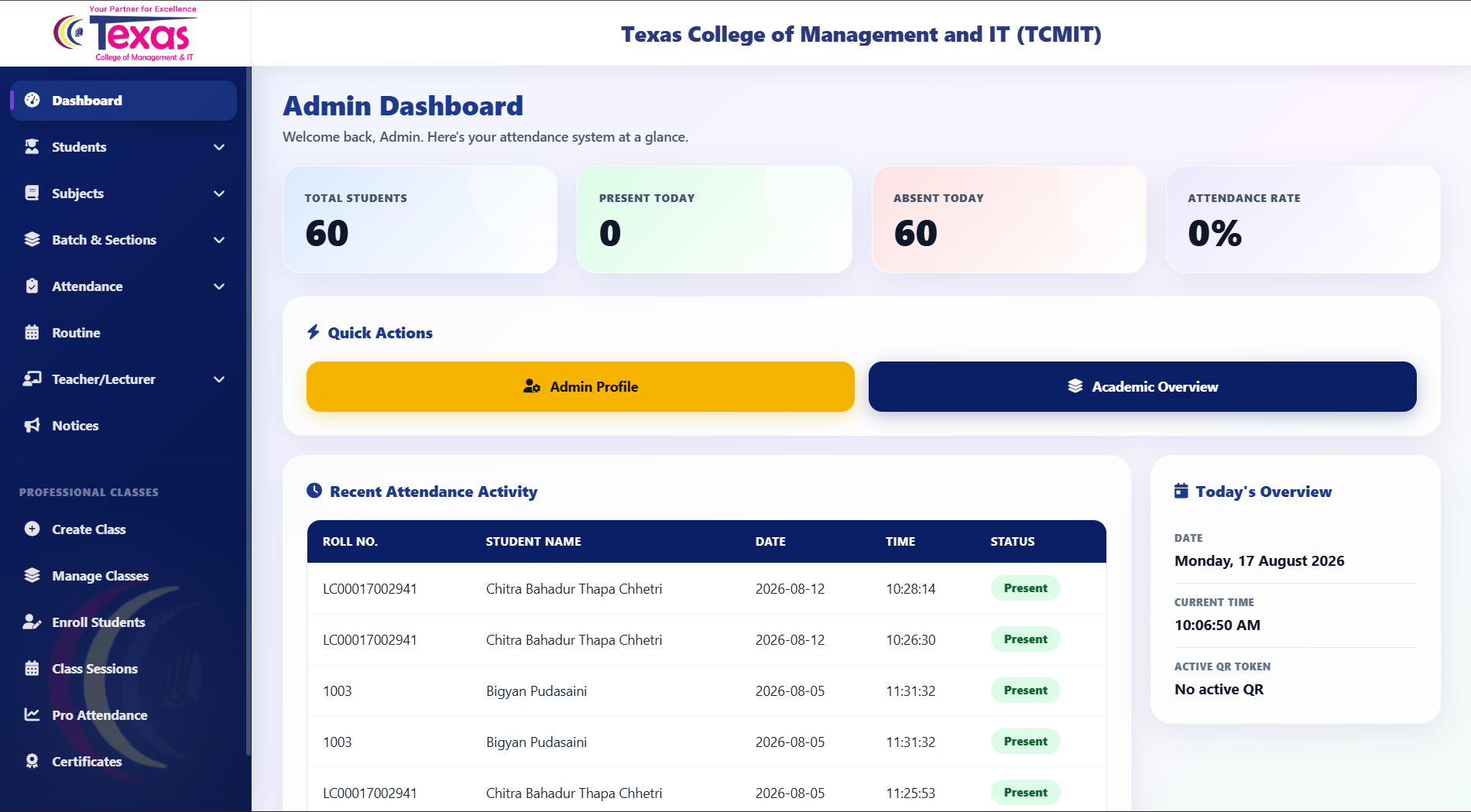Click the Teacher/Lecturer chalkboard icon
Viewport: 1471px width, 812px height.
coord(32,379)
